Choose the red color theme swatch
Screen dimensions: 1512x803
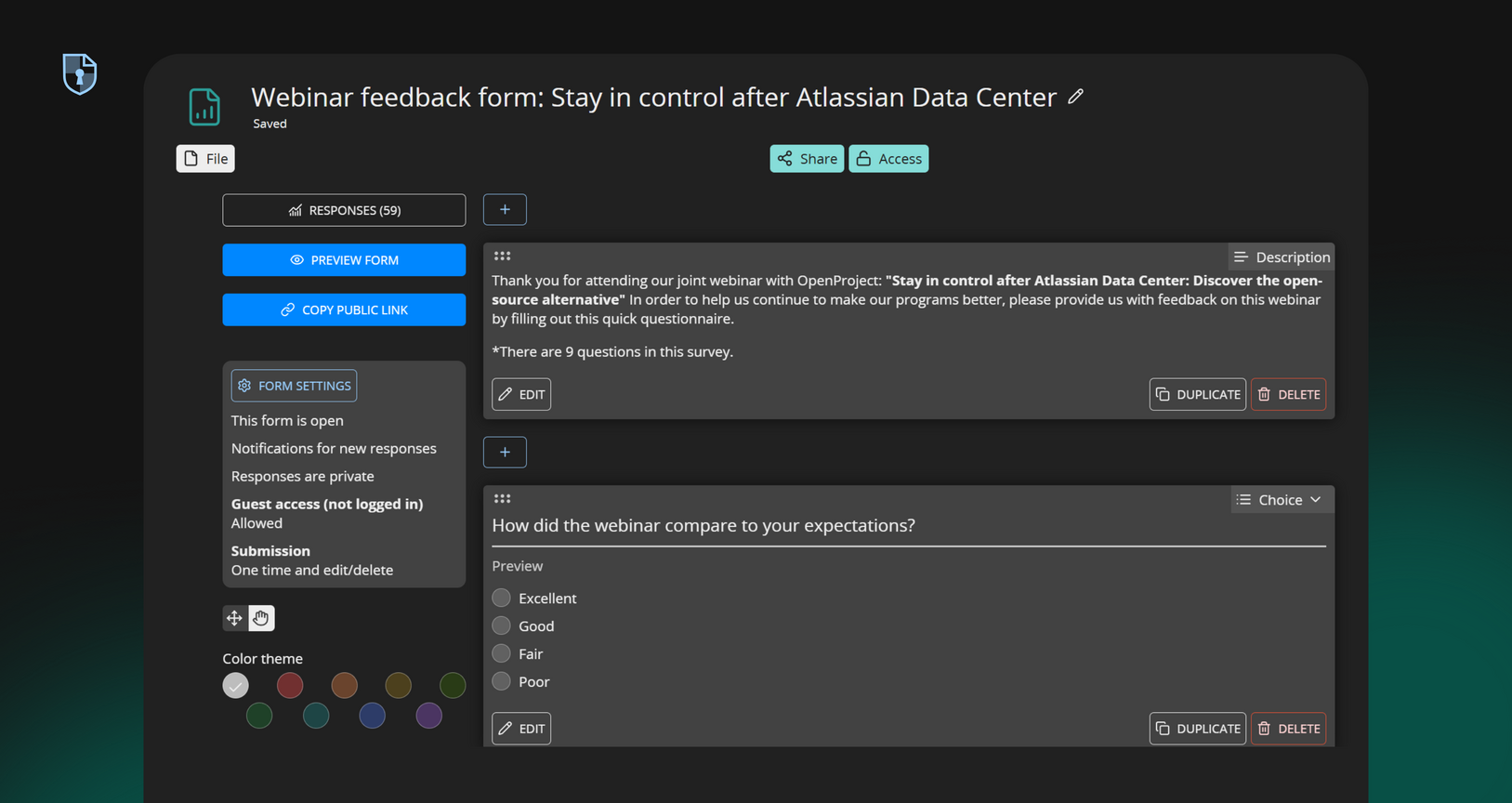tap(290, 686)
